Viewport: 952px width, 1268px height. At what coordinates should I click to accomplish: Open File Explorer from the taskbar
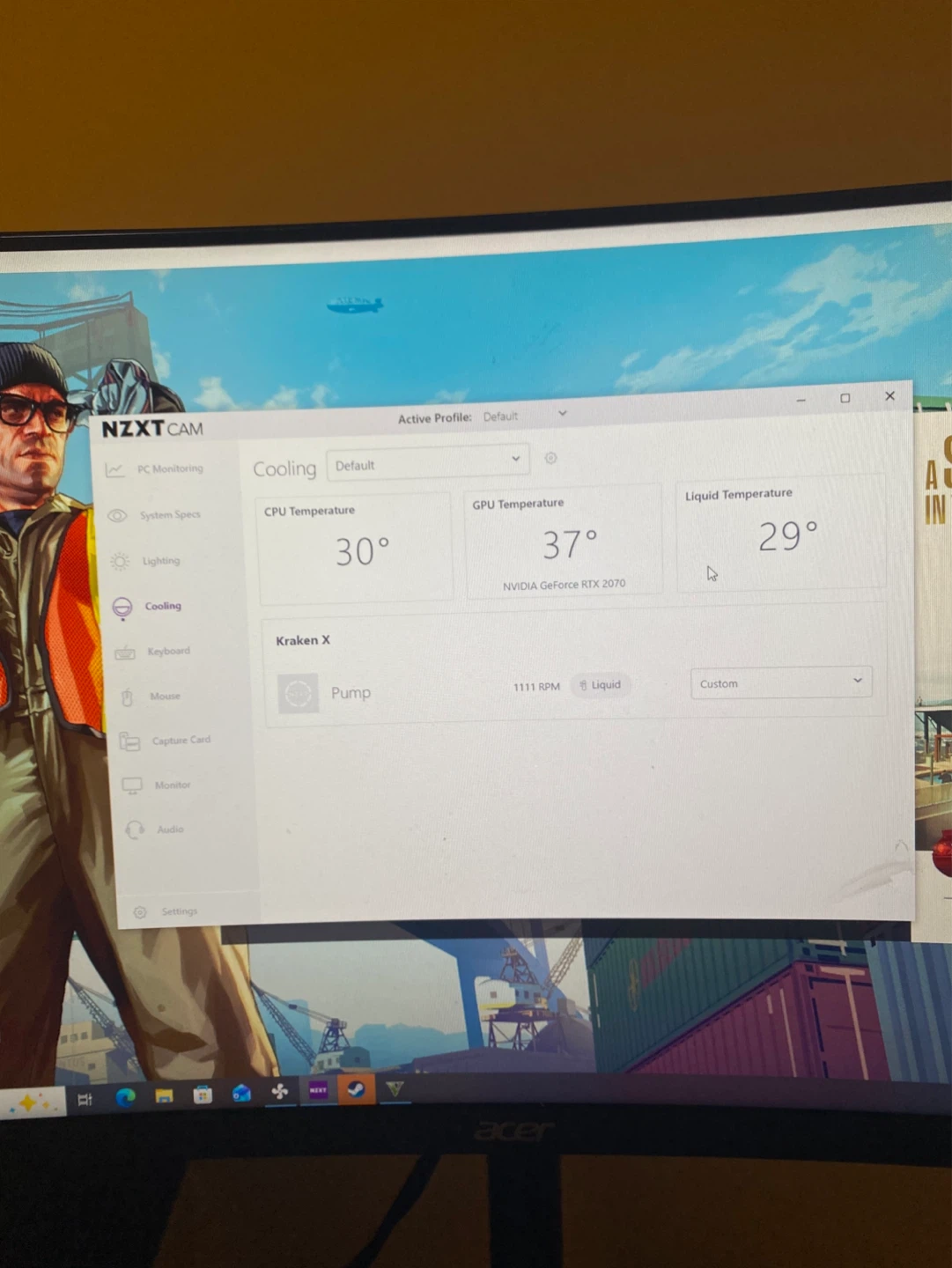164,1096
